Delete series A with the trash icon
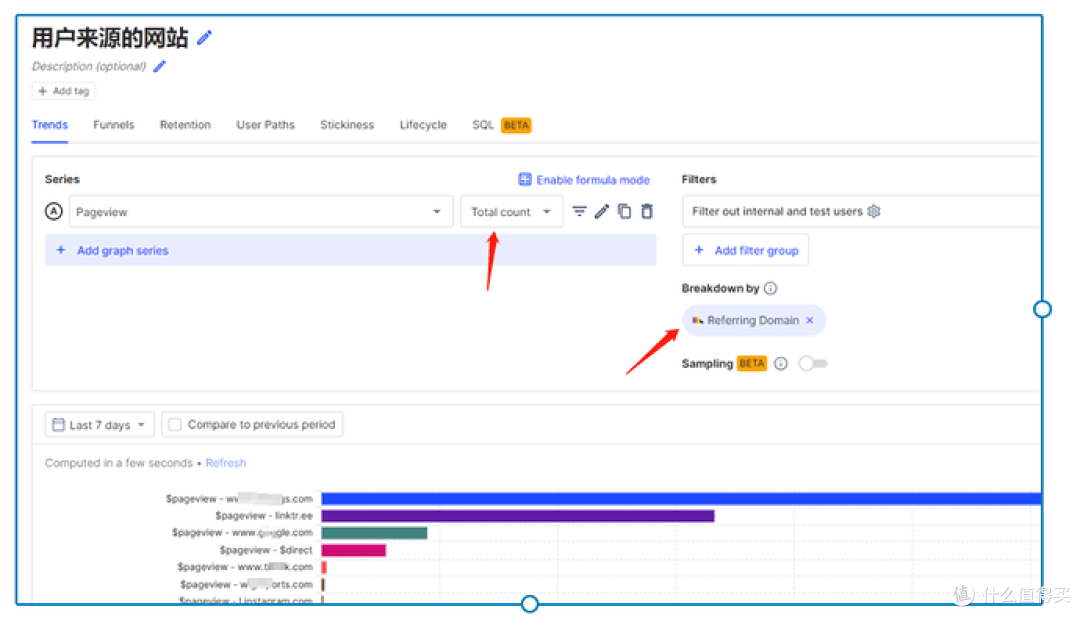Viewport: 1080px width, 617px height. 647,211
